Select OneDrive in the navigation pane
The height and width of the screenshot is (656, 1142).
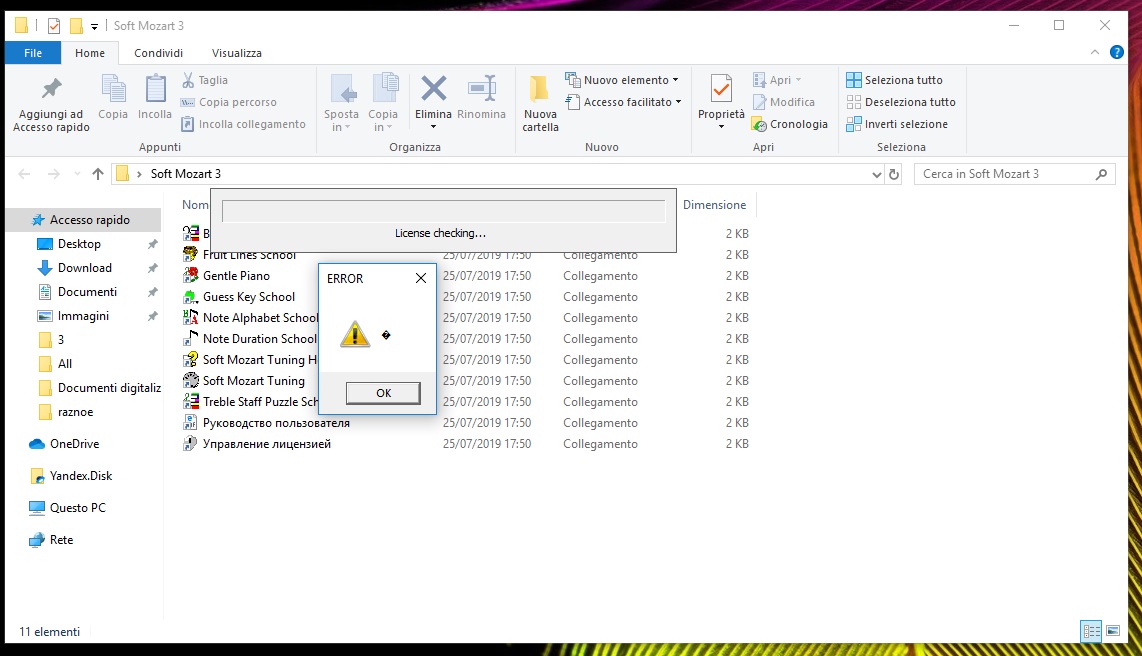coord(74,444)
